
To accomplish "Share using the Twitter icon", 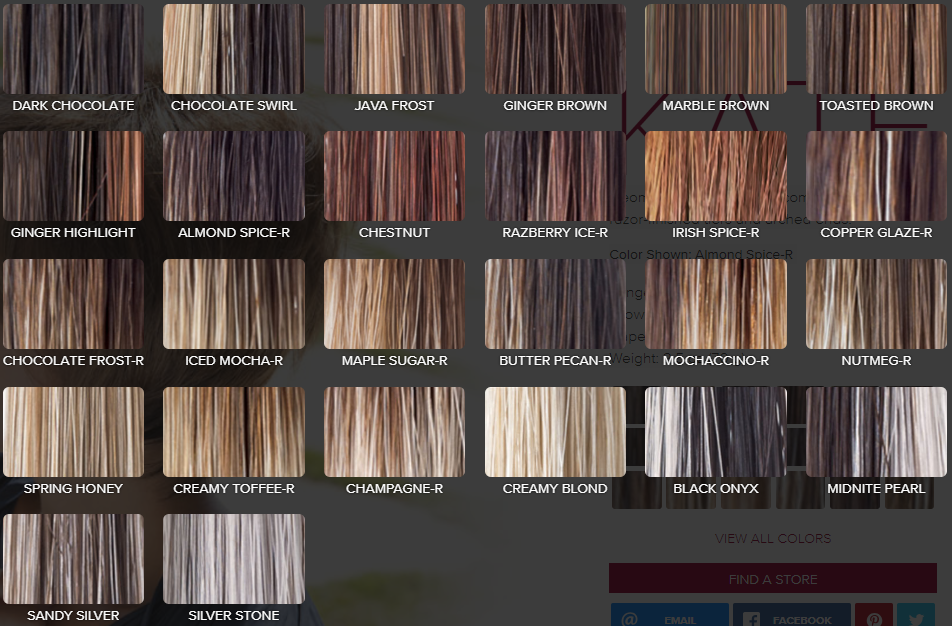I will [916, 614].
